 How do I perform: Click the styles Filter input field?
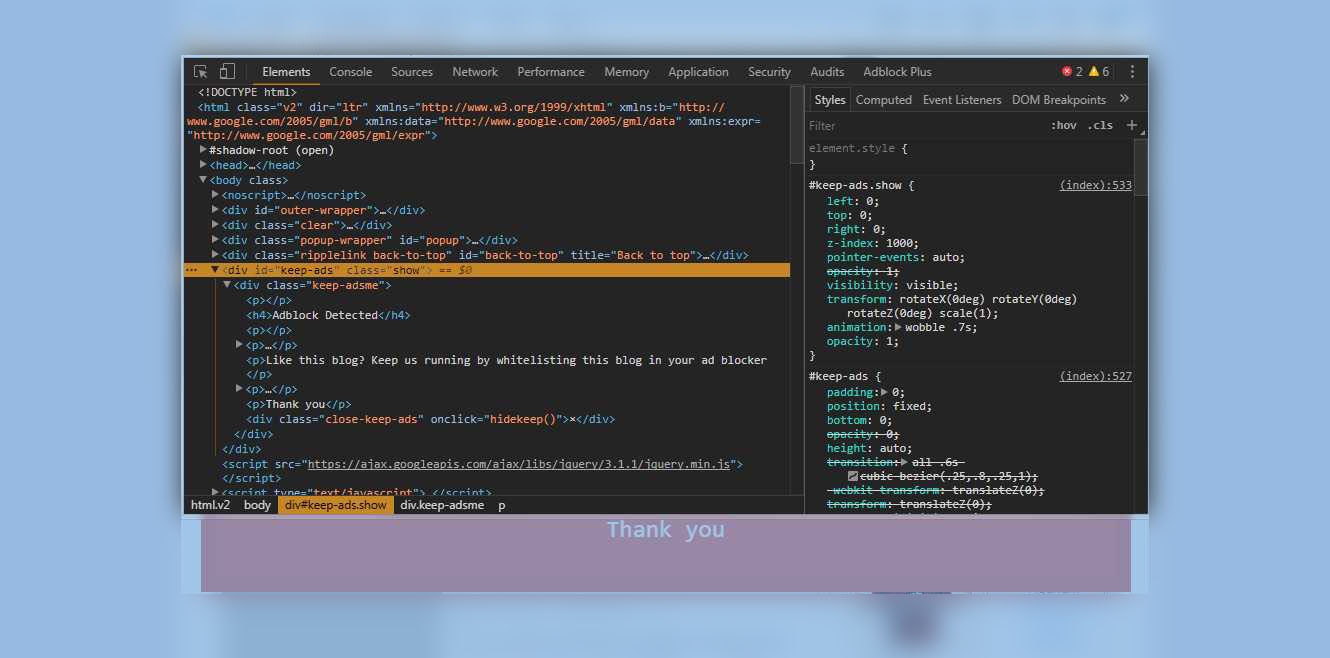click(x=925, y=125)
